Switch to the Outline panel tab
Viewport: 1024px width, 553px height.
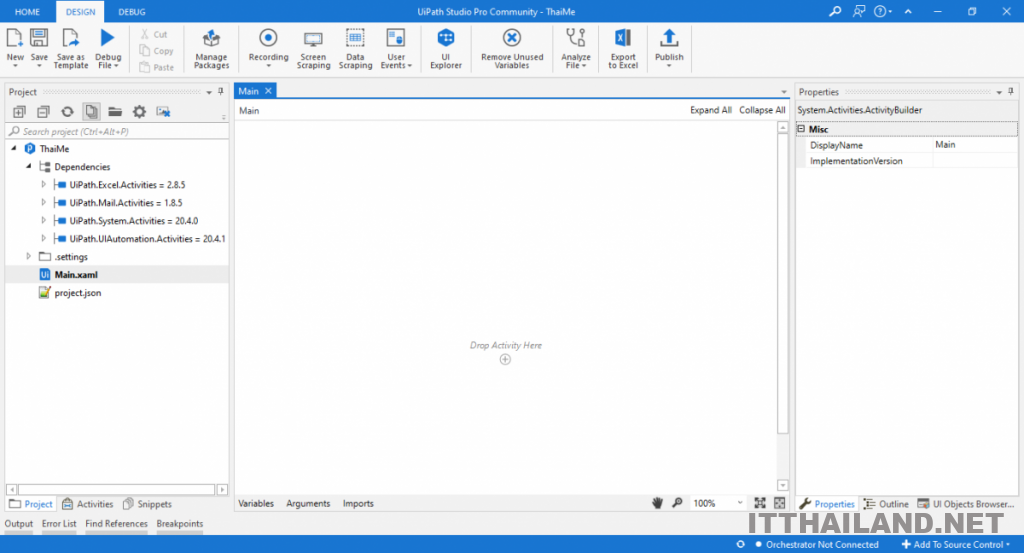(886, 504)
